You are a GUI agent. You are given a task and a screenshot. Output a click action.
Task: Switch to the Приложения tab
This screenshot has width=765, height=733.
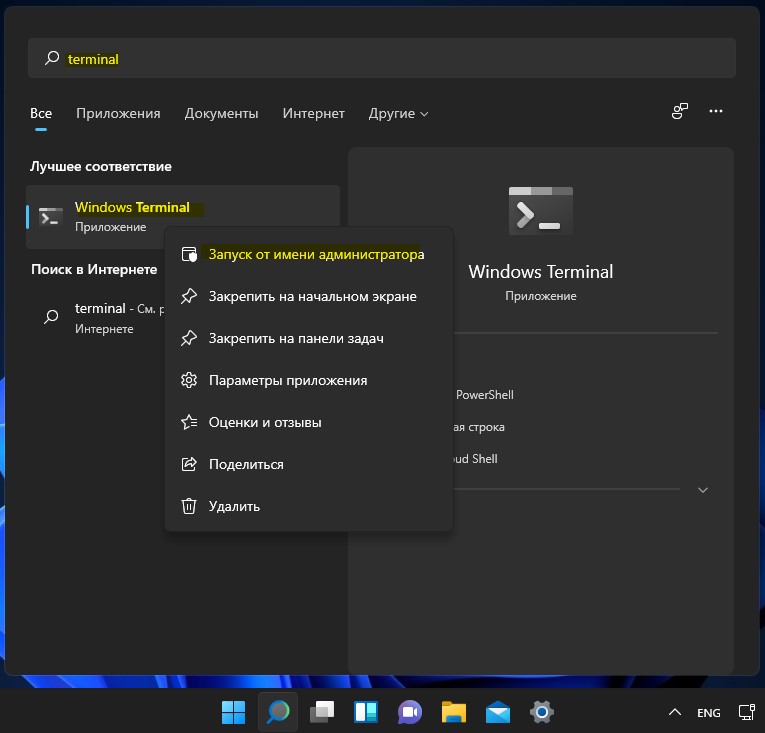pos(118,113)
